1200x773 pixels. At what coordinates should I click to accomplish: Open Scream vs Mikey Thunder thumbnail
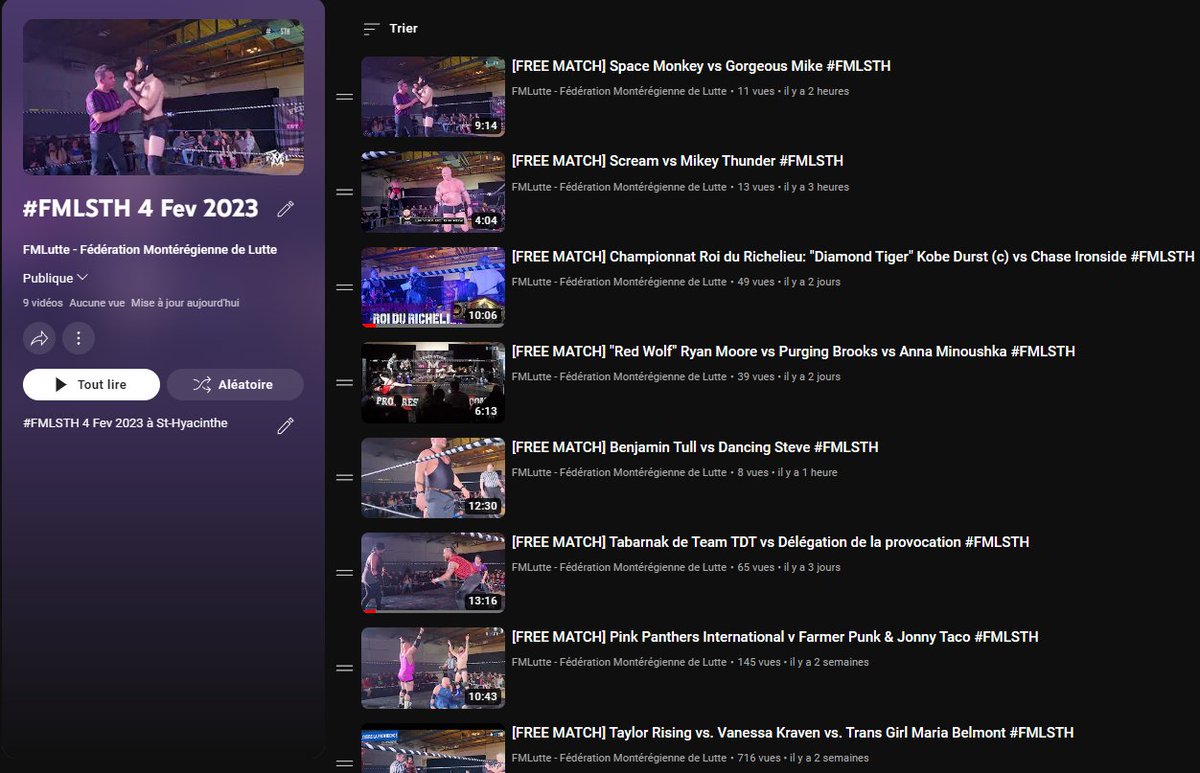pyautogui.click(x=433, y=192)
